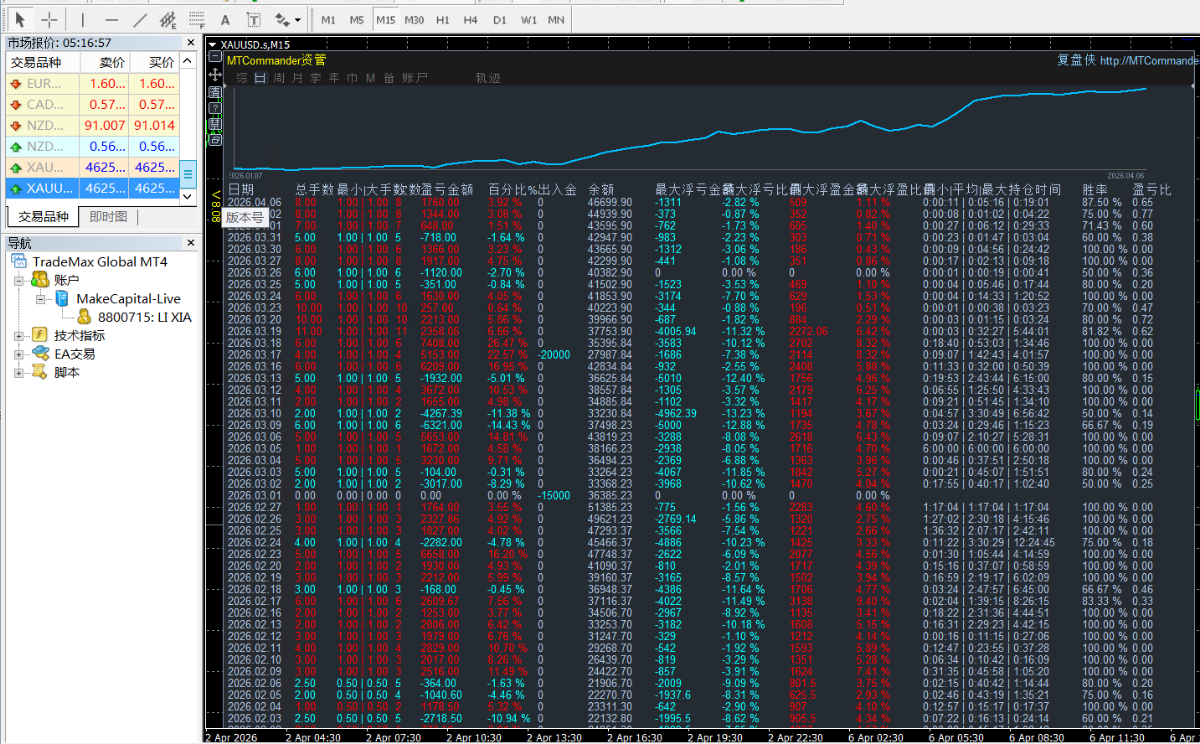Image resolution: width=1200 pixels, height=744 pixels.
Task: Open the 账户 view in MTCommander
Action: [x=415, y=78]
